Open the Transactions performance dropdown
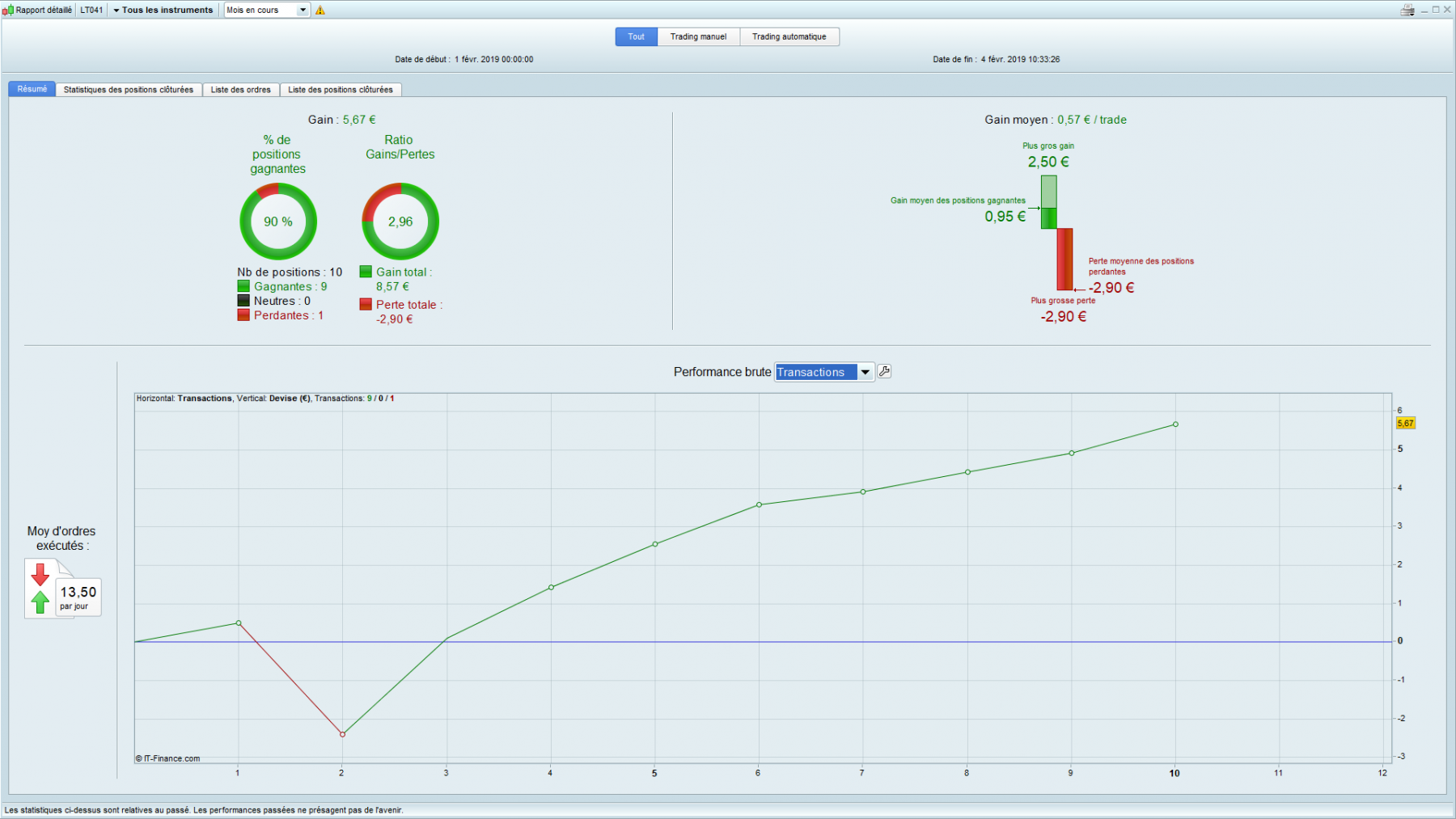 pos(824,372)
